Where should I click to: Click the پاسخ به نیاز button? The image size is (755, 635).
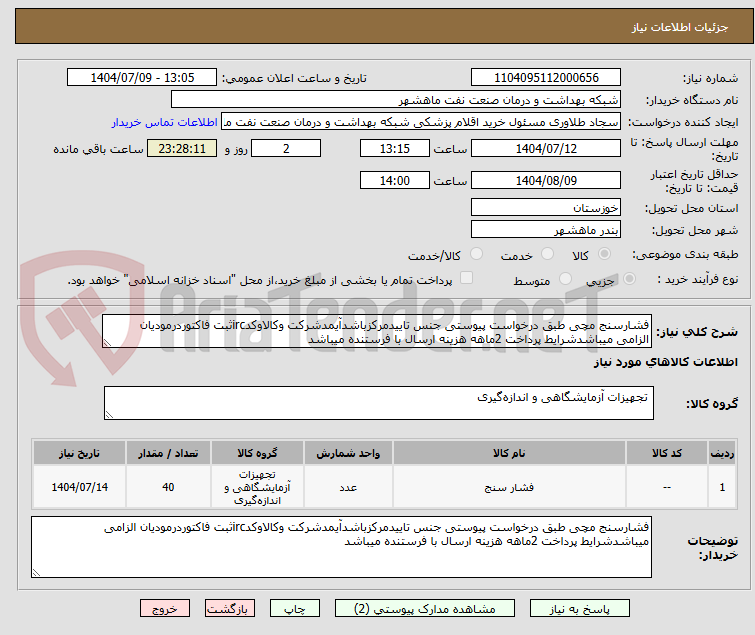pyautogui.click(x=580, y=609)
